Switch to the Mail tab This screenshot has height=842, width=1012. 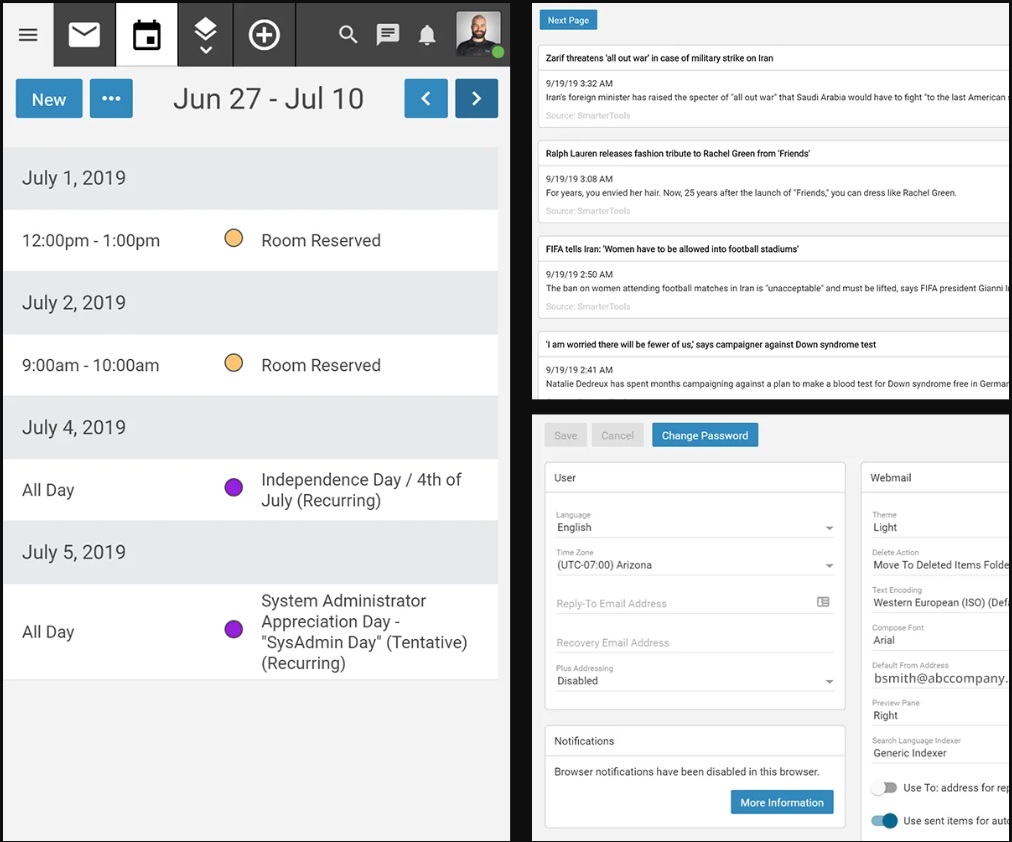click(x=84, y=34)
